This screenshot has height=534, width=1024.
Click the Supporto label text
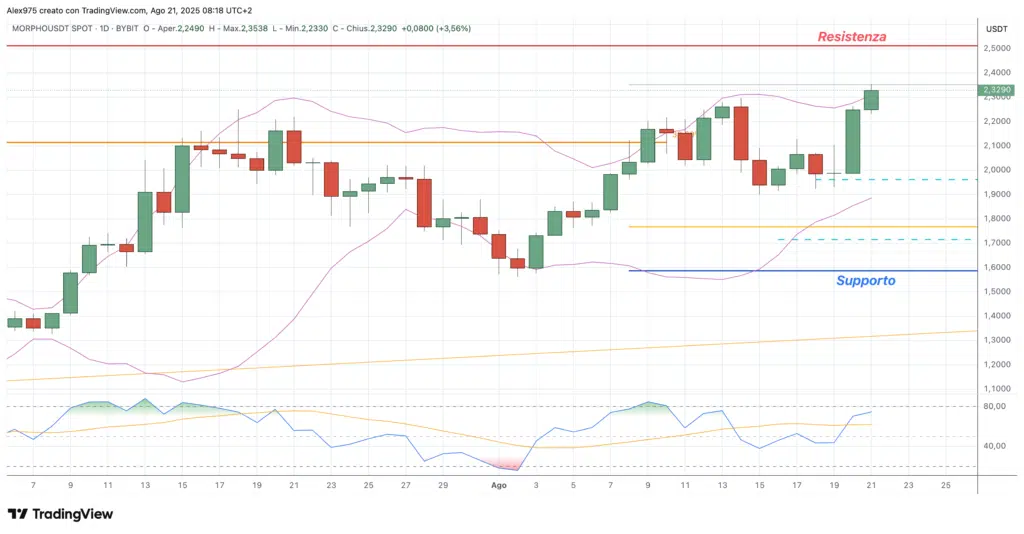(865, 281)
